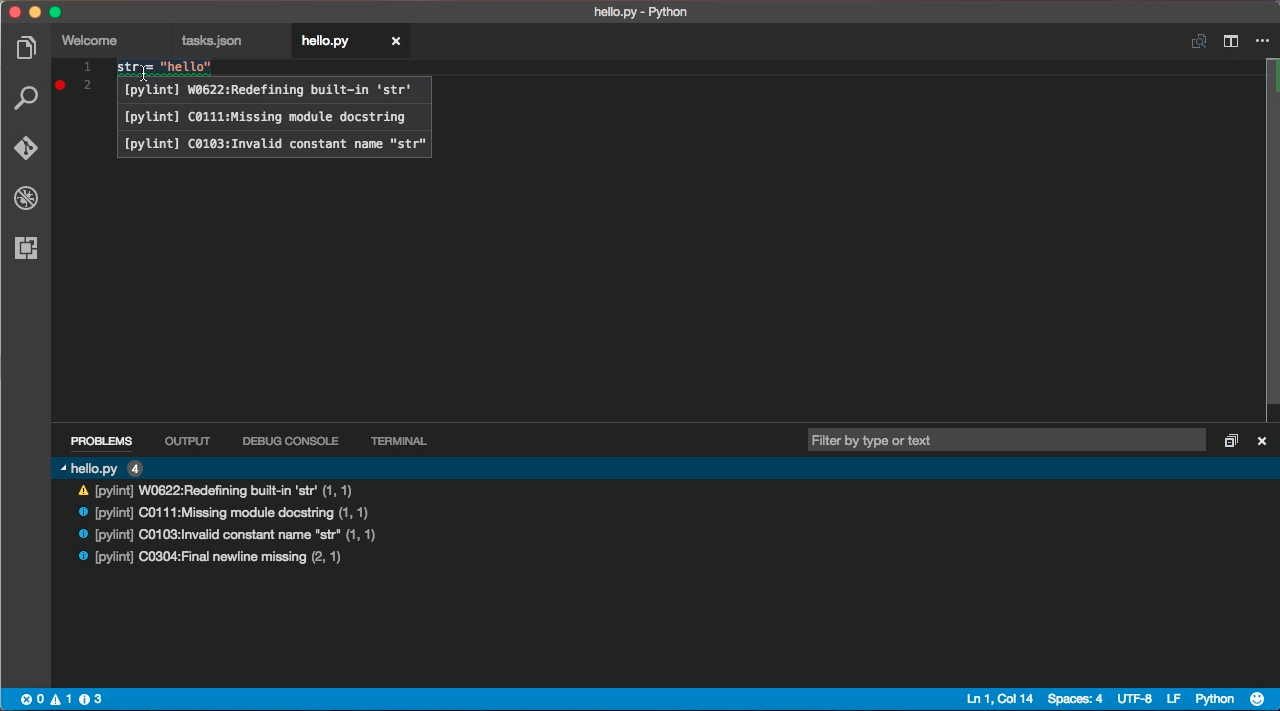Select the W0622 Redefining built-in problem row

click(665, 490)
